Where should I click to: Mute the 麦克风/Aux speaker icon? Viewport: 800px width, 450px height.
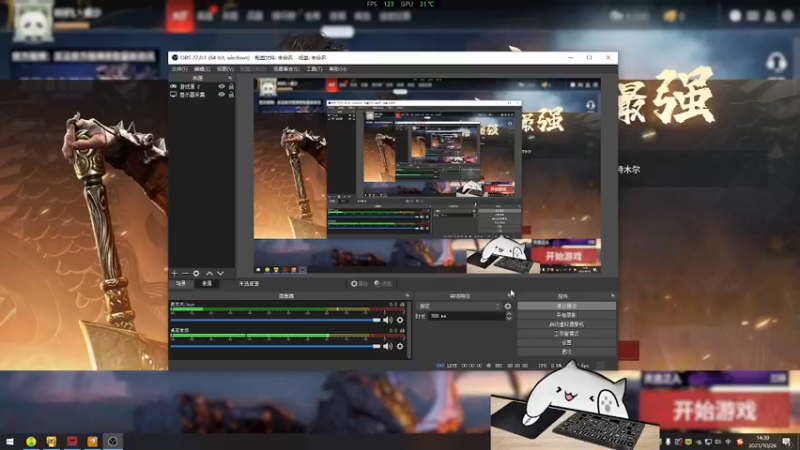(x=388, y=320)
